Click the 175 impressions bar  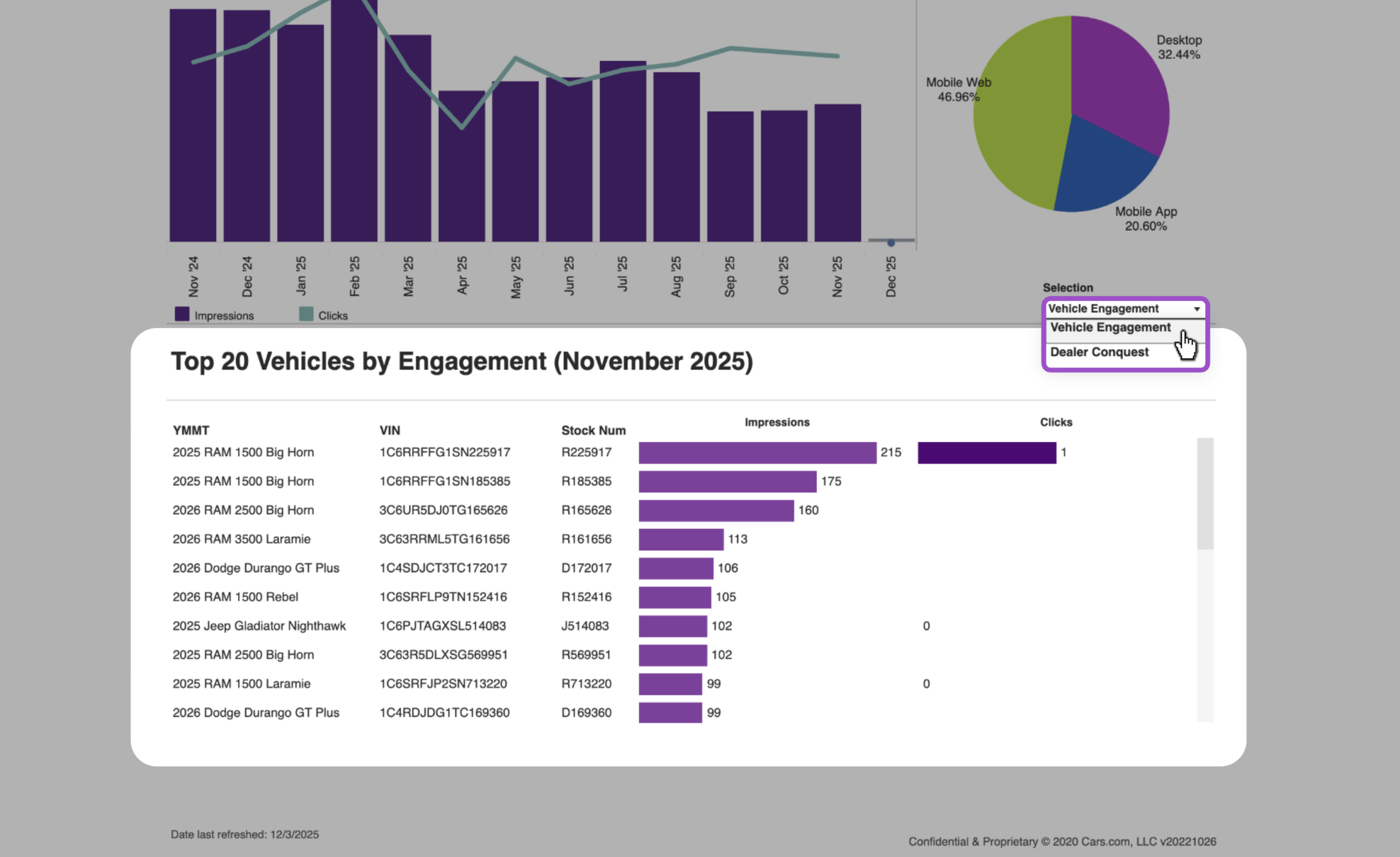727,482
